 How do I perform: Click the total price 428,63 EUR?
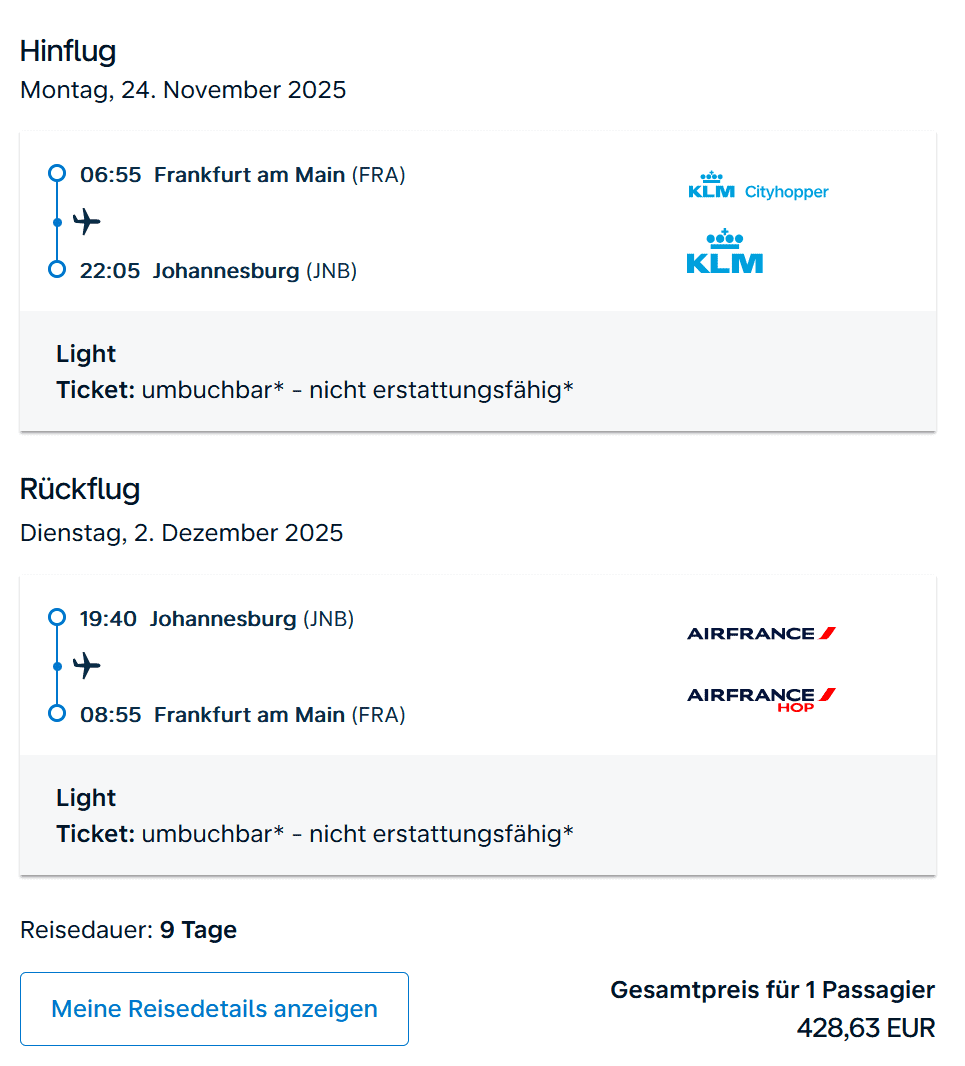[865, 1028]
